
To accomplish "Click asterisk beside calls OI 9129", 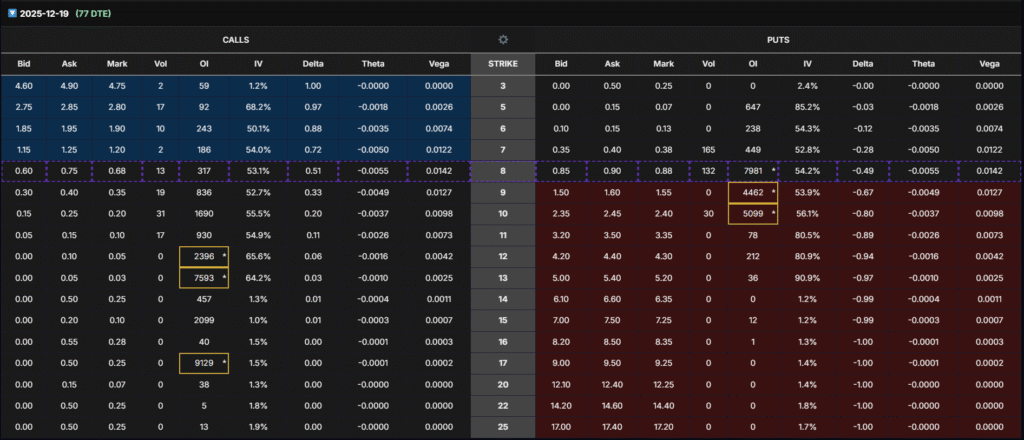I will pos(222,363).
